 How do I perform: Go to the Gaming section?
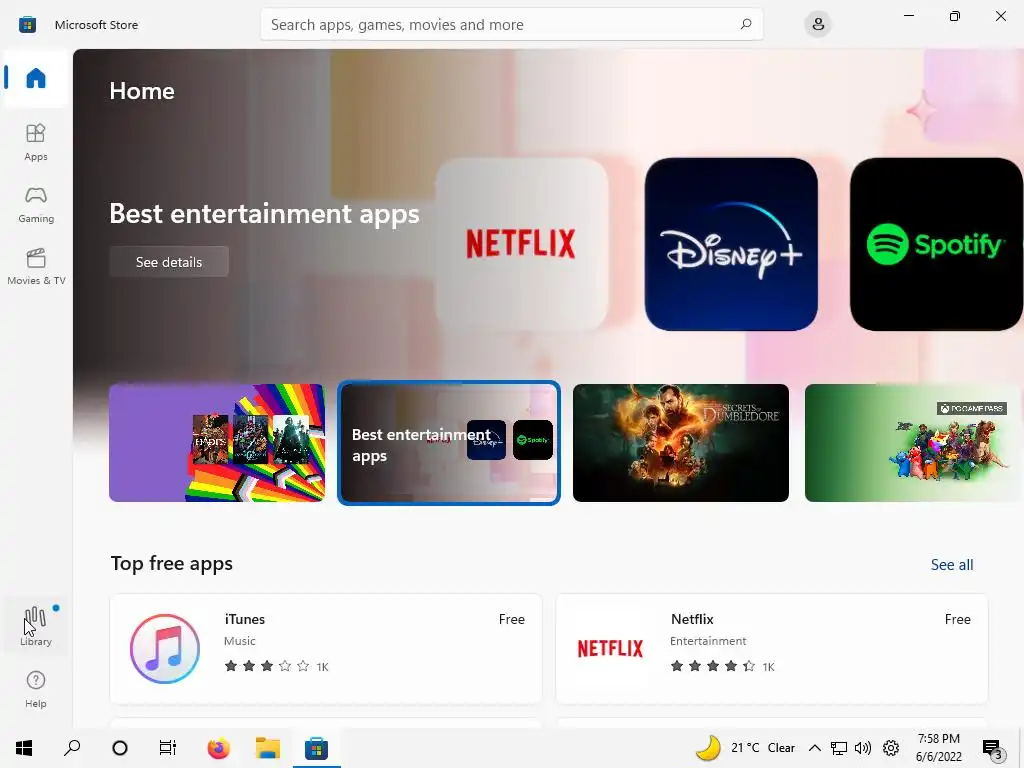(x=36, y=204)
